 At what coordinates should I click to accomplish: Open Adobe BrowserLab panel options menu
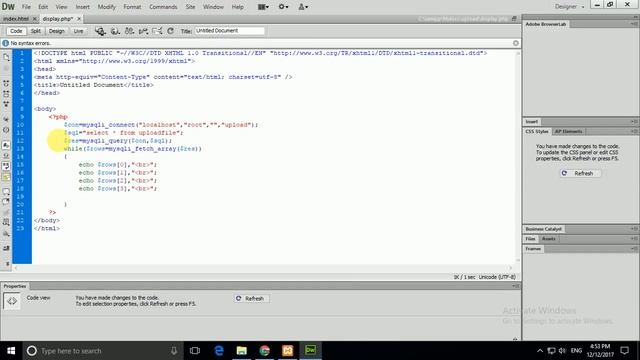(634, 24)
